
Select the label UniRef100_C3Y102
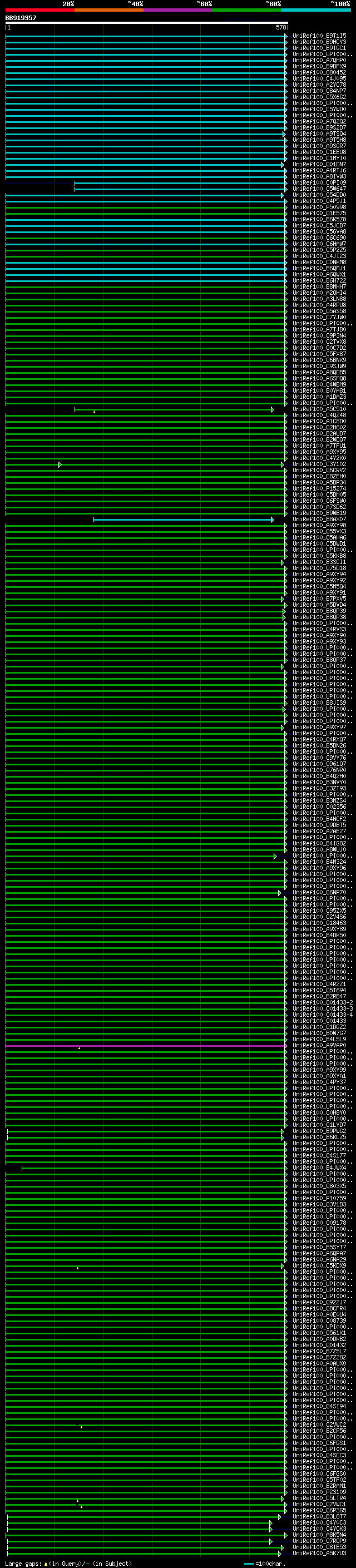click(x=319, y=464)
